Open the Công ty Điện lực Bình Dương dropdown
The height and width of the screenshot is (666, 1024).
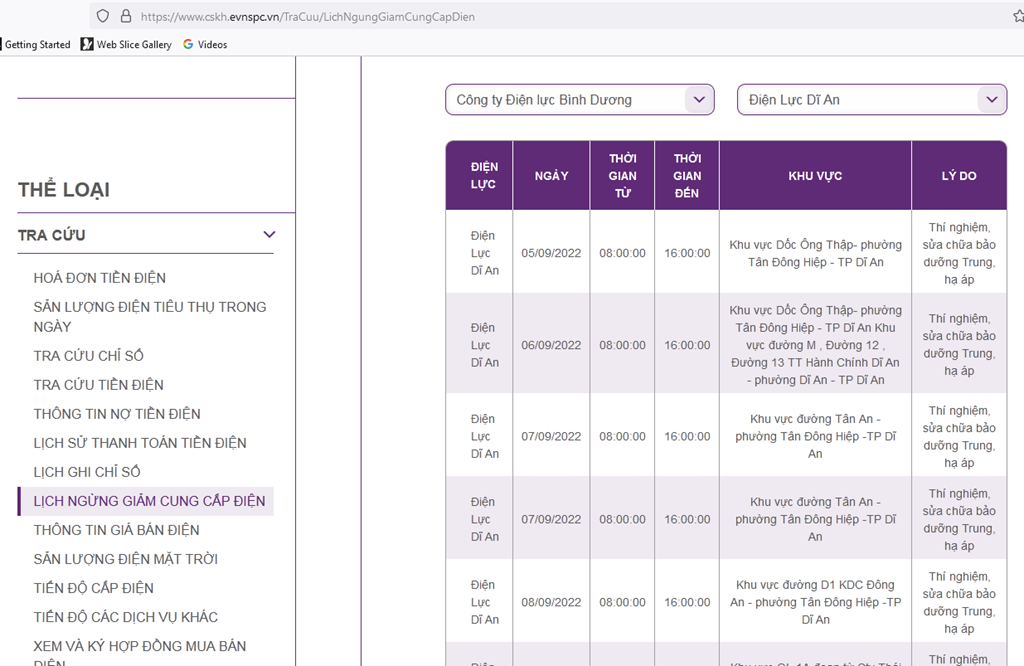click(x=580, y=100)
